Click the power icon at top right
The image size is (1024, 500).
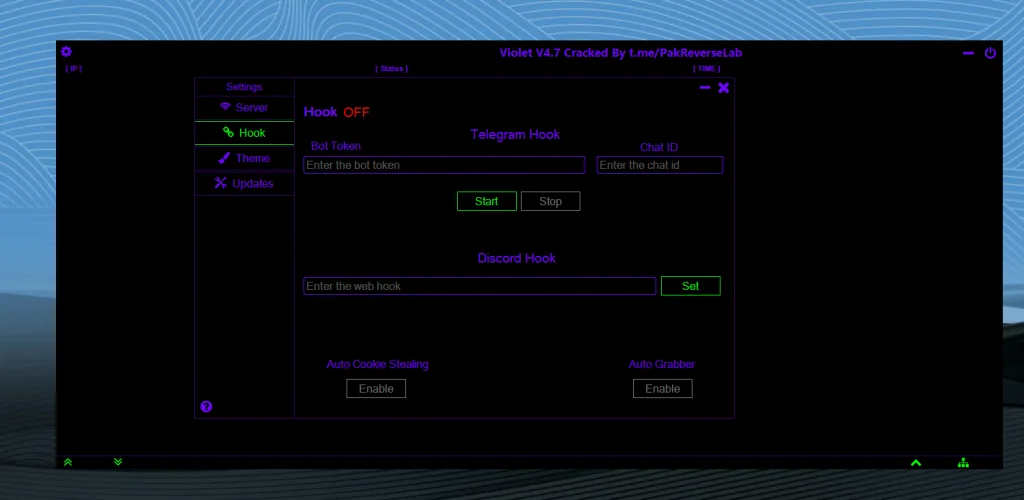click(990, 53)
